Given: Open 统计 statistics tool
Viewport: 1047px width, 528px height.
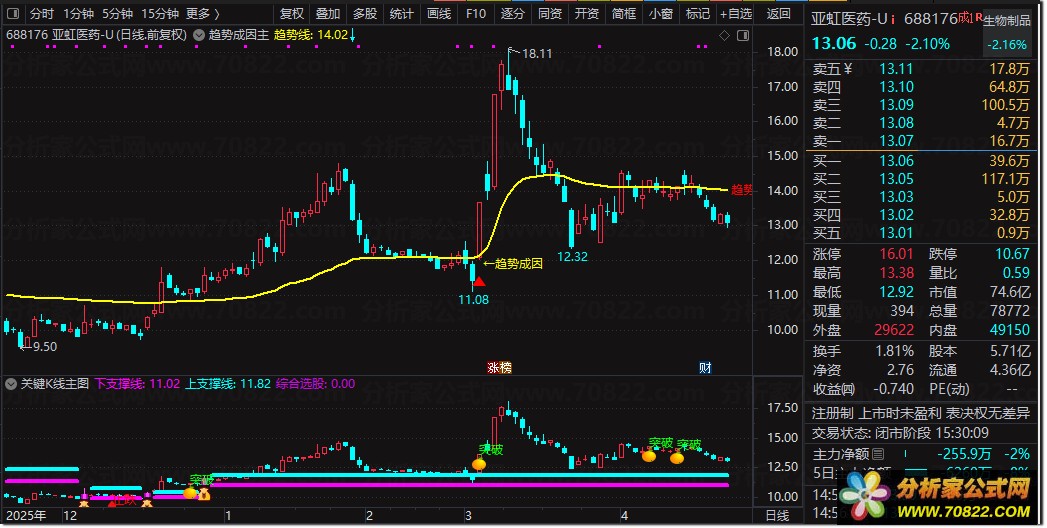Looking at the screenshot, I should click(401, 13).
